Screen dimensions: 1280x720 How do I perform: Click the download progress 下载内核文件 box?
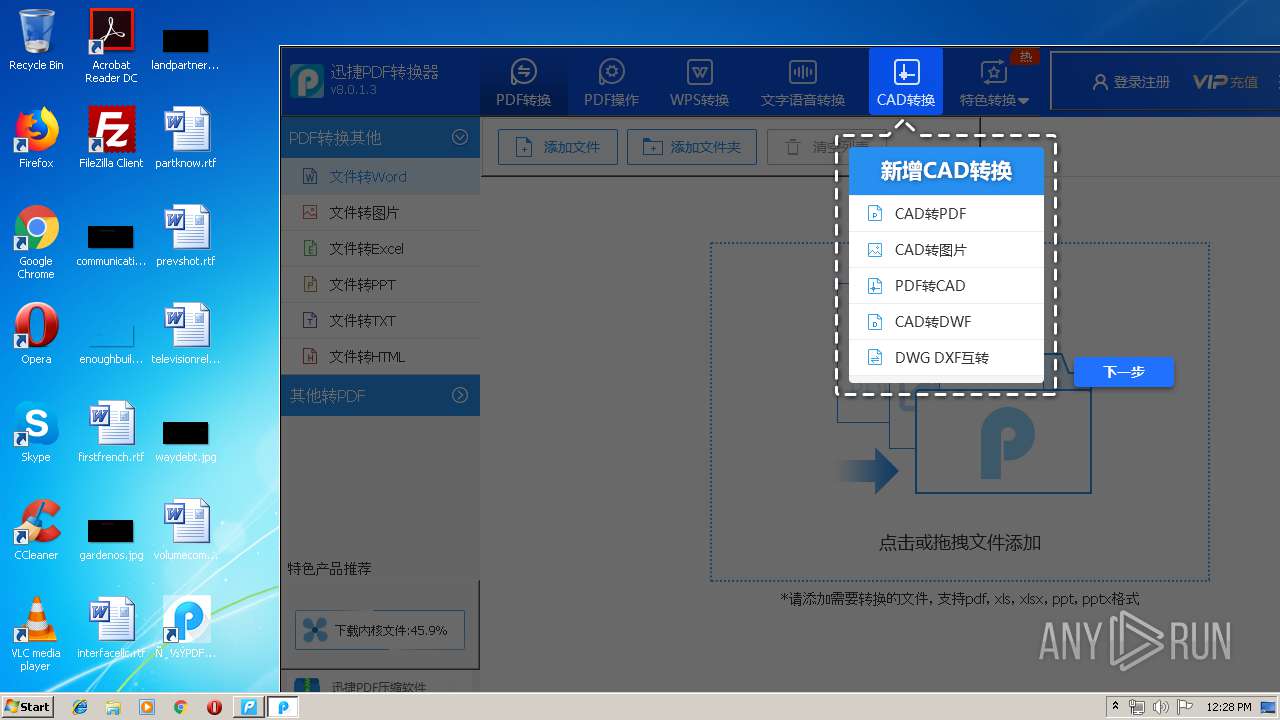pyautogui.click(x=380, y=630)
